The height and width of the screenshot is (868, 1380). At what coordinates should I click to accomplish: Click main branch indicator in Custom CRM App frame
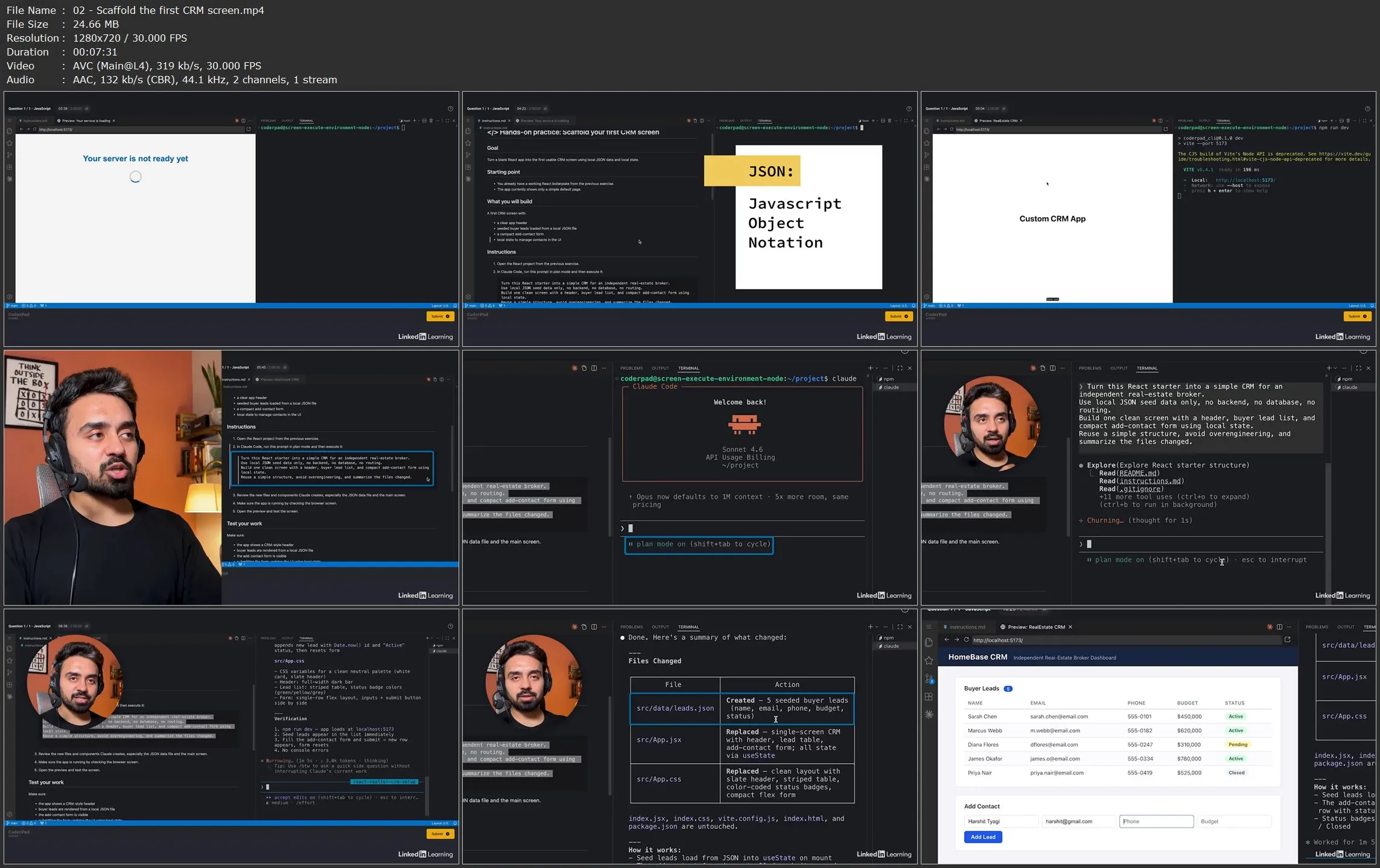coord(929,306)
